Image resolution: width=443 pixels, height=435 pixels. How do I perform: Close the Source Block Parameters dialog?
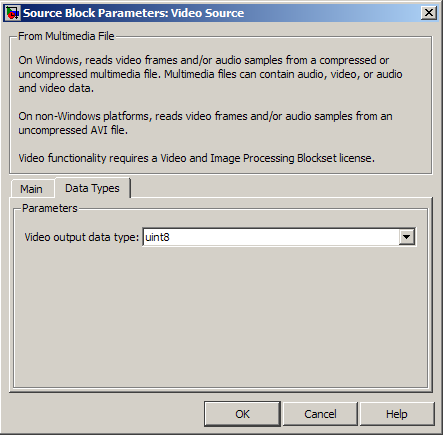[429, 13]
